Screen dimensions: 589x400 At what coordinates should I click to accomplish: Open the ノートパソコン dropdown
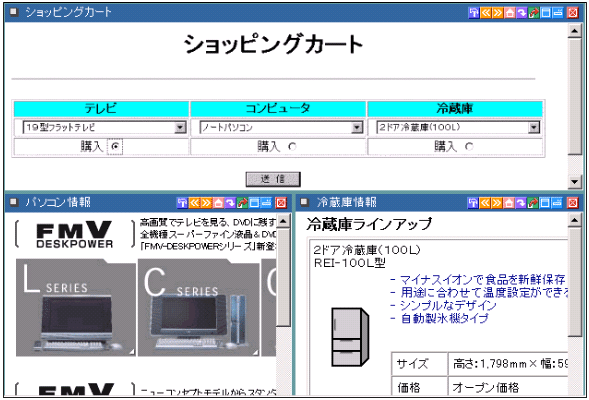[x=281, y=127]
